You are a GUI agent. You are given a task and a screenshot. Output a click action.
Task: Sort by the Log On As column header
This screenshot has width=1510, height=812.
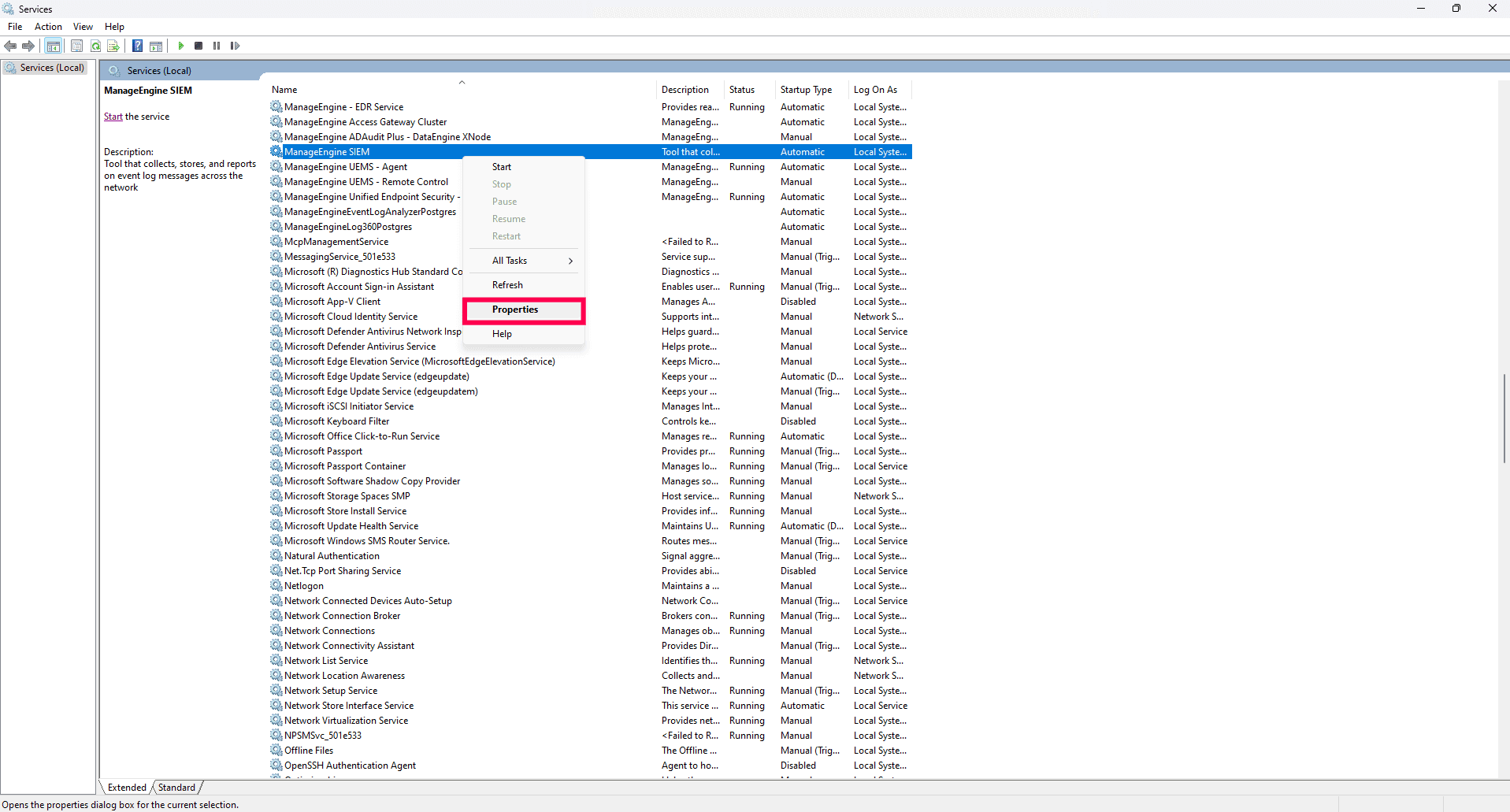(x=881, y=90)
